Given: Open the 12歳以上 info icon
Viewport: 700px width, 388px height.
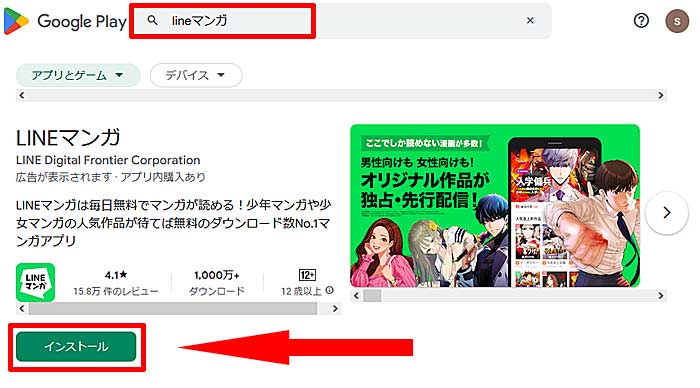Looking at the screenshot, I should (329, 290).
